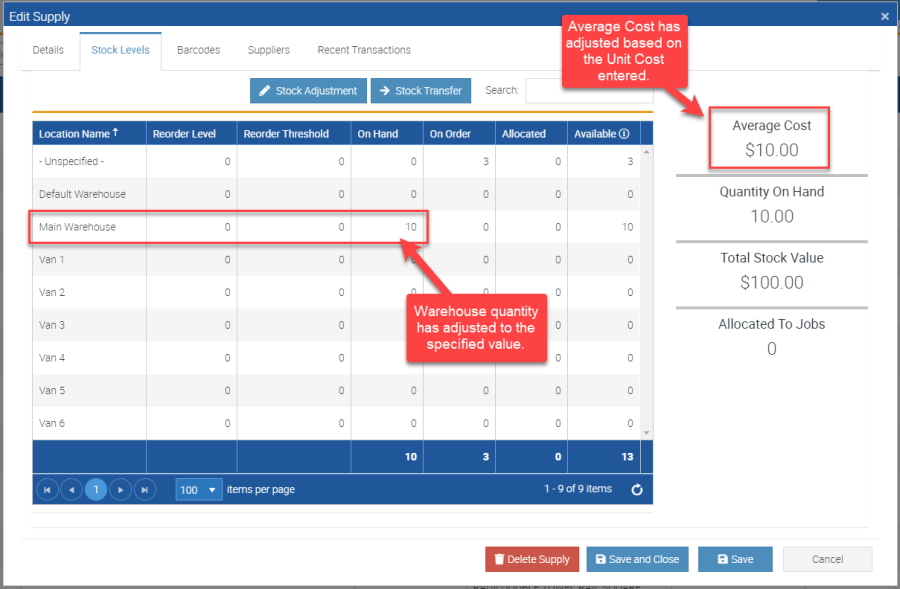900x589 pixels.
Task: Click the Cancel button
Action: tap(827, 559)
